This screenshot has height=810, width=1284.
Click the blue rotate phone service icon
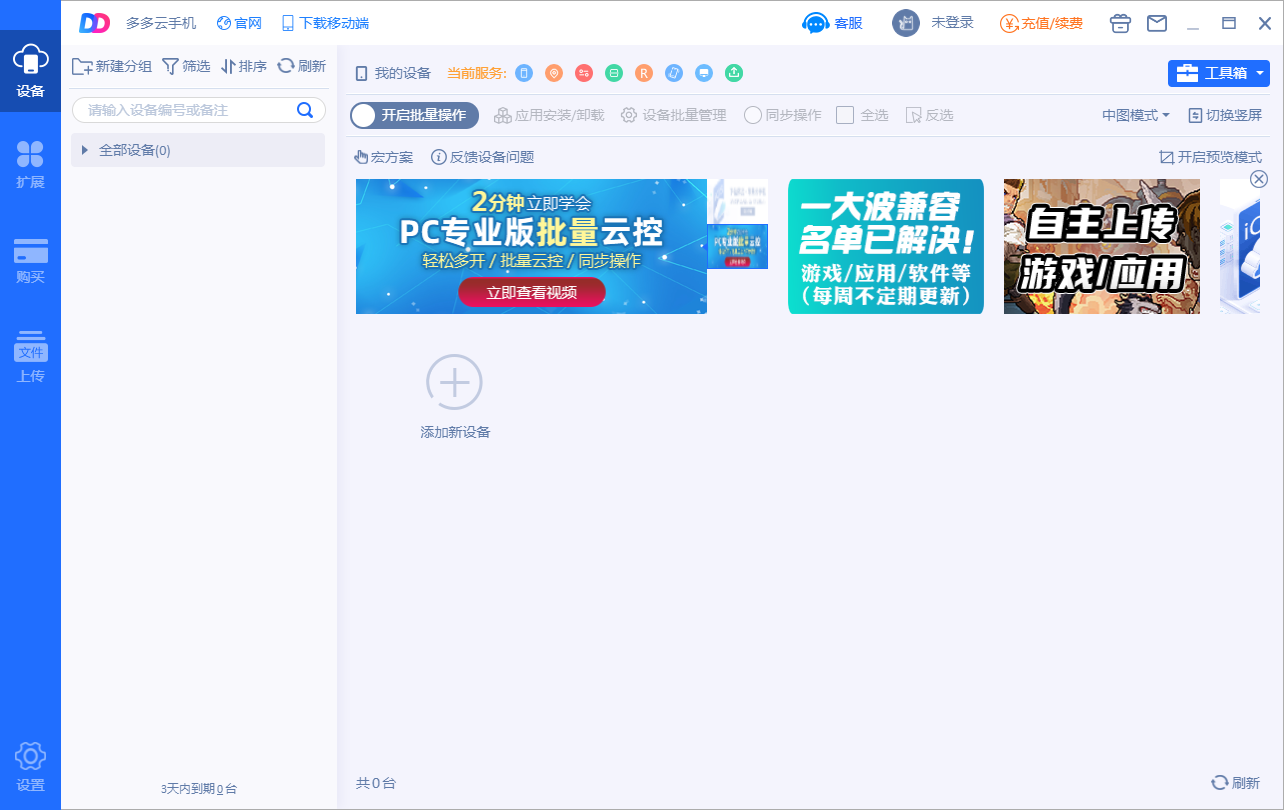[x=674, y=73]
